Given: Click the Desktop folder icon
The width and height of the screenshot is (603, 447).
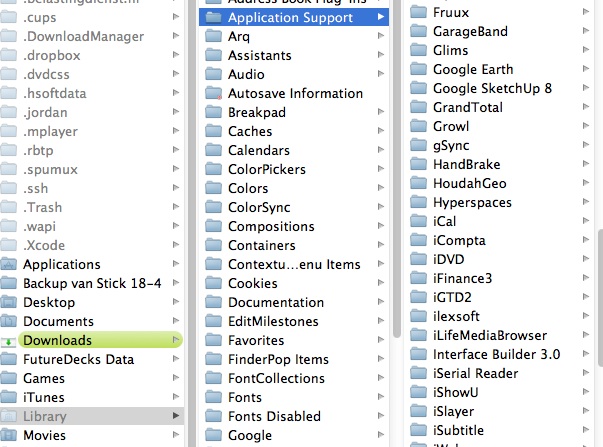Looking at the screenshot, I should [8, 302].
